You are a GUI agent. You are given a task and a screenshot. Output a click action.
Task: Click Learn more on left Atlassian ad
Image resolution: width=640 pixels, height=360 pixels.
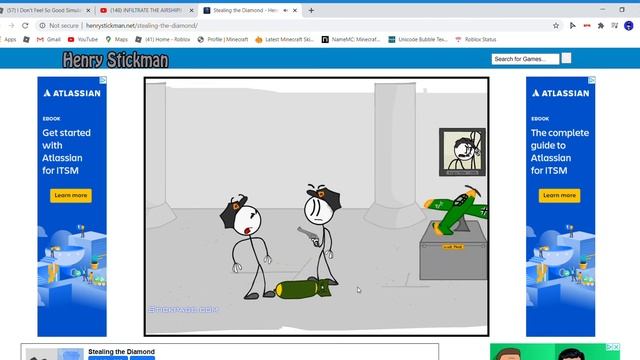click(x=71, y=196)
